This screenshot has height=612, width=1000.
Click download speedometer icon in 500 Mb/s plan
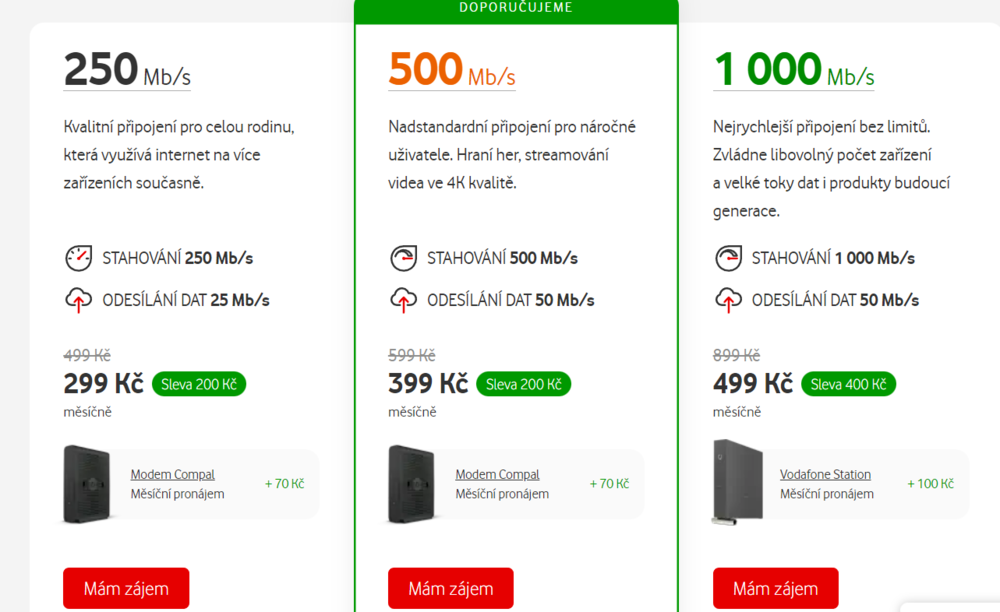[403, 258]
